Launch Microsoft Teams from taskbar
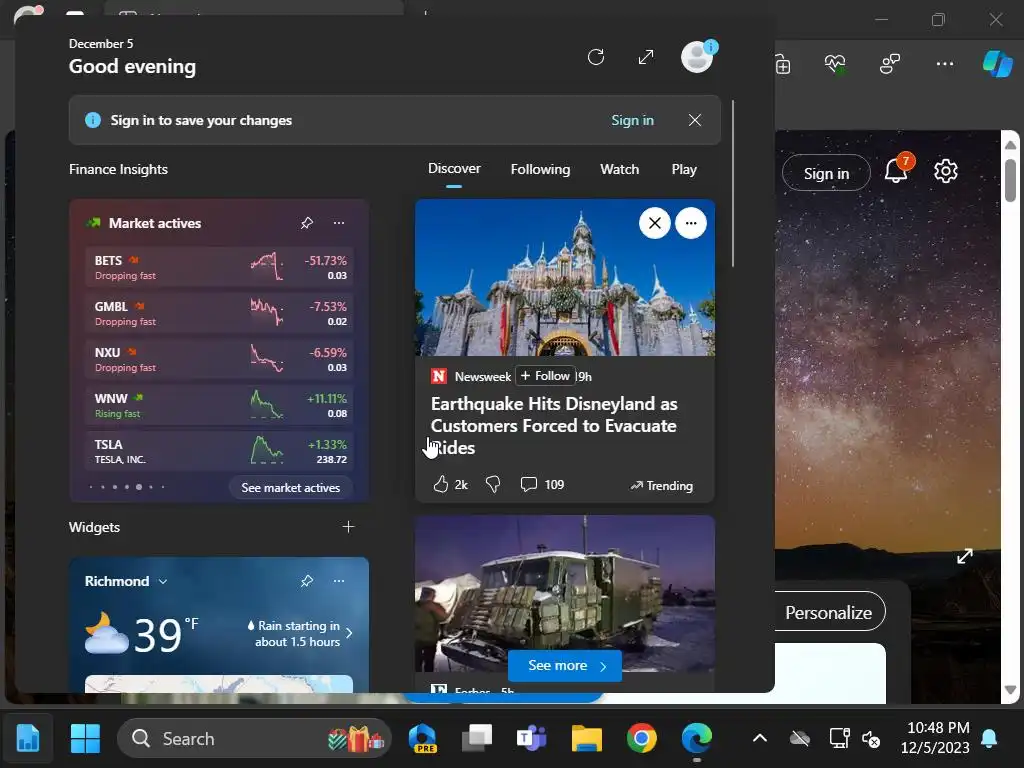The height and width of the screenshot is (768, 1024). 532,739
